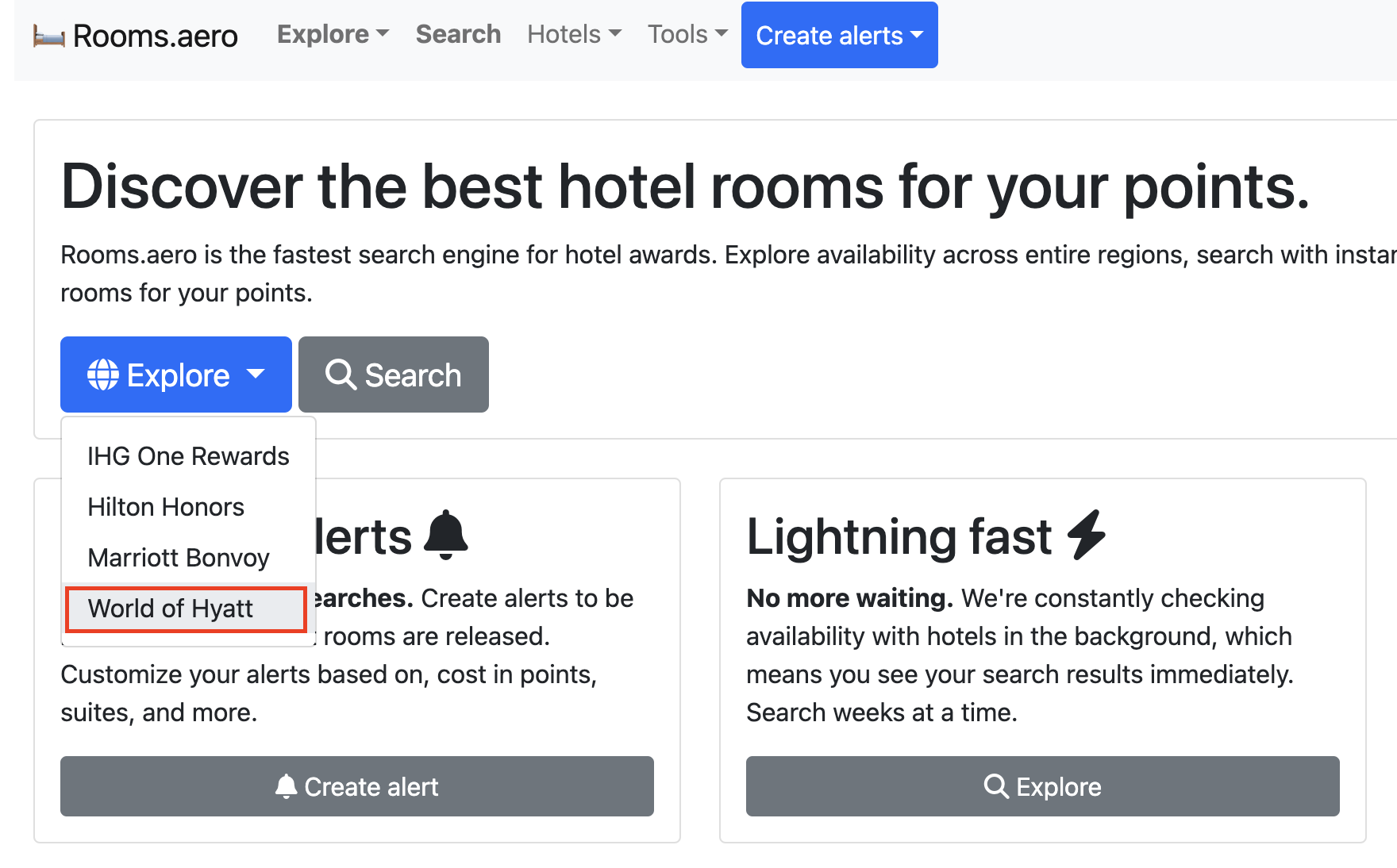
Task: Choose Hilton Honors program
Action: tap(166, 507)
